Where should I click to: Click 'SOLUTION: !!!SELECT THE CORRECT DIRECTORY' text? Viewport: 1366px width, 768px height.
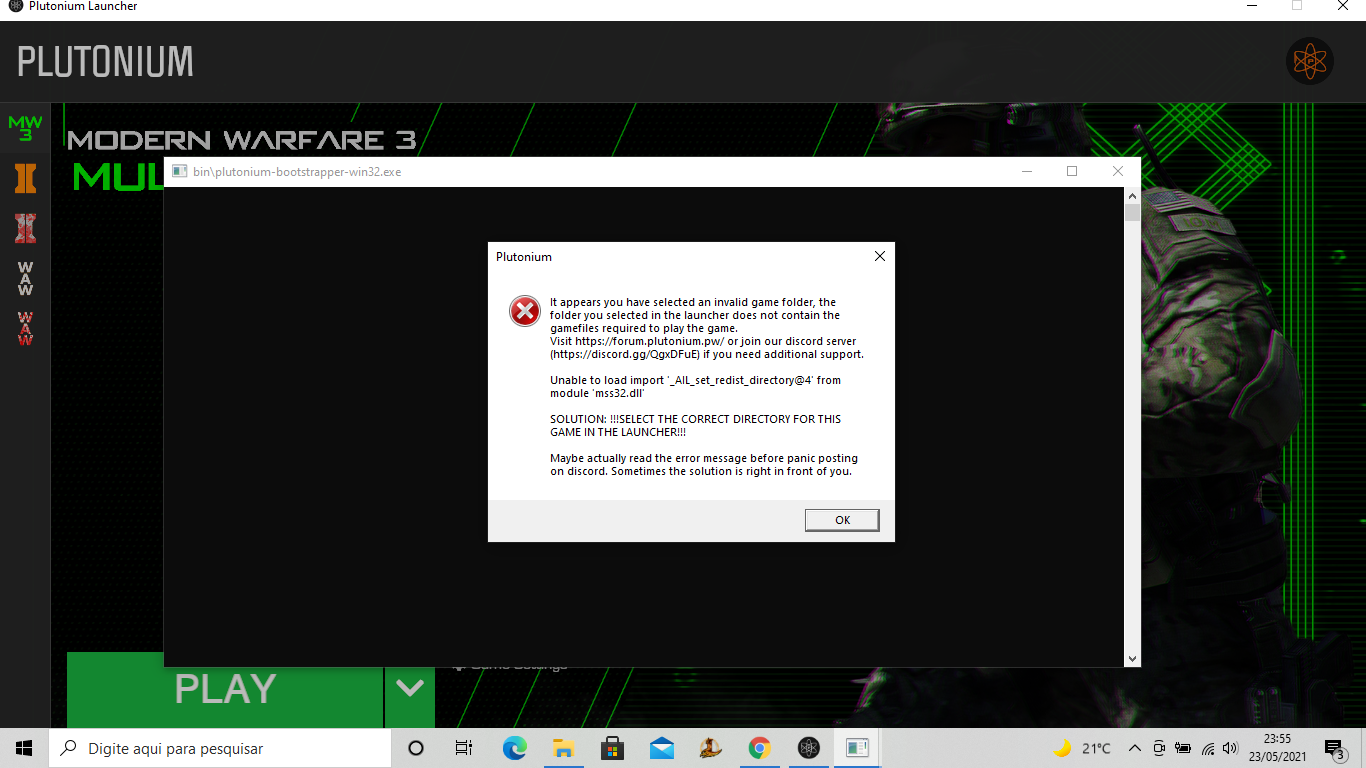696,426
